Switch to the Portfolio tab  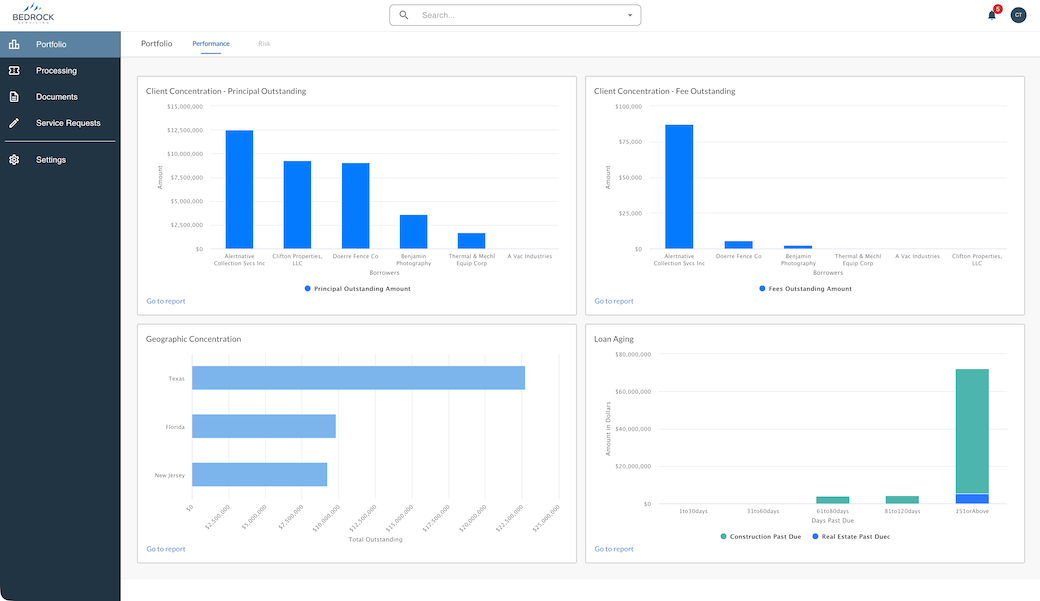pyautogui.click(x=157, y=44)
